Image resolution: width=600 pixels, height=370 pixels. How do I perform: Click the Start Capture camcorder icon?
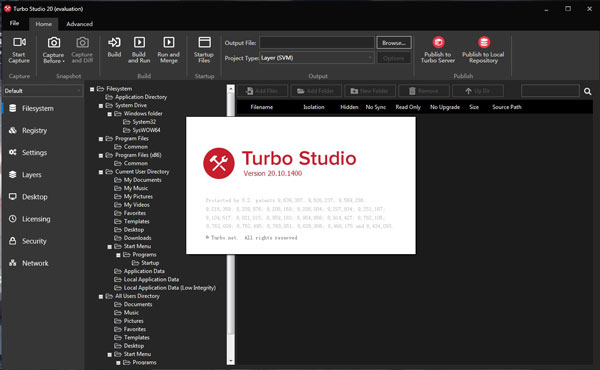tap(19, 42)
